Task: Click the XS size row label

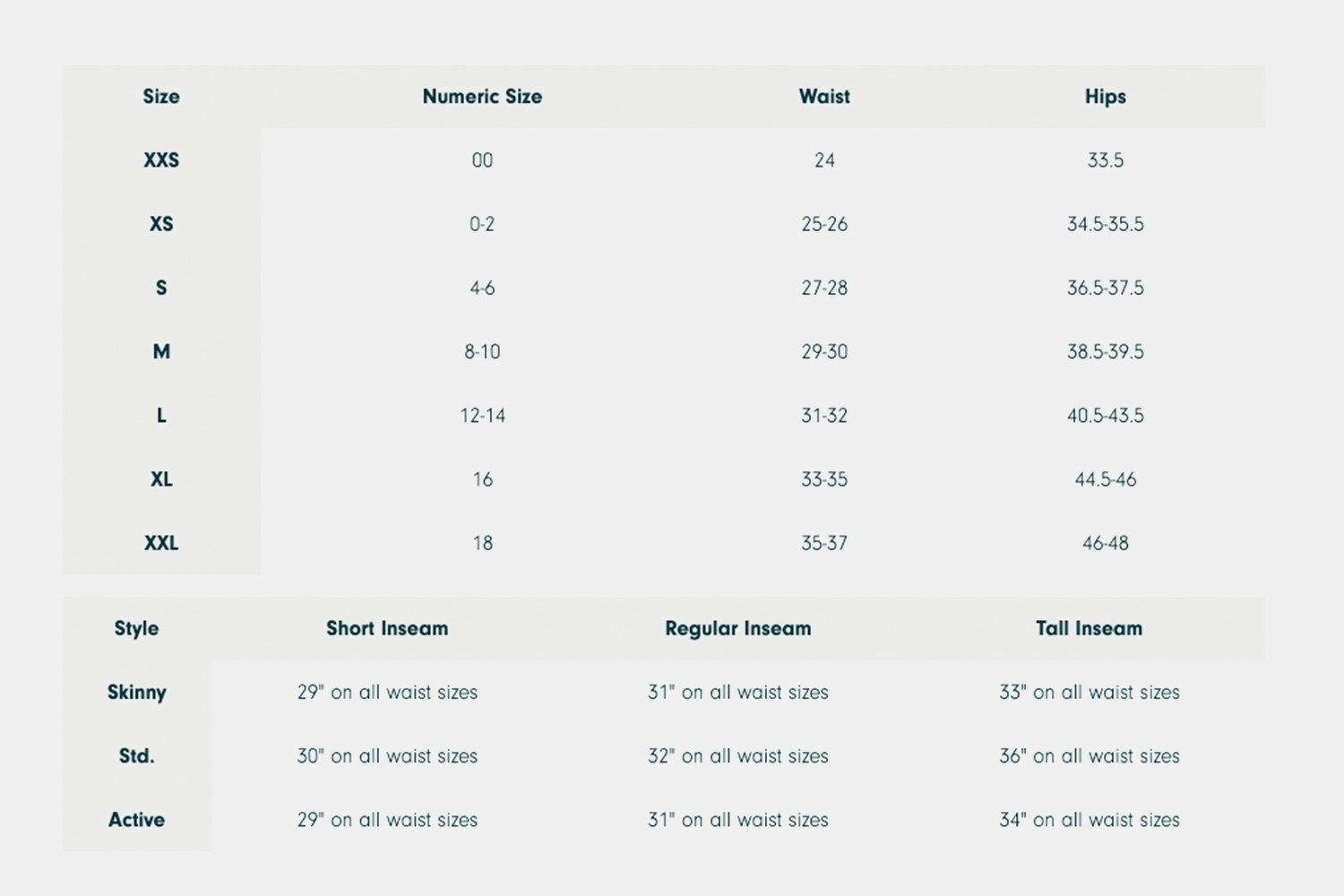Action: coord(161,224)
